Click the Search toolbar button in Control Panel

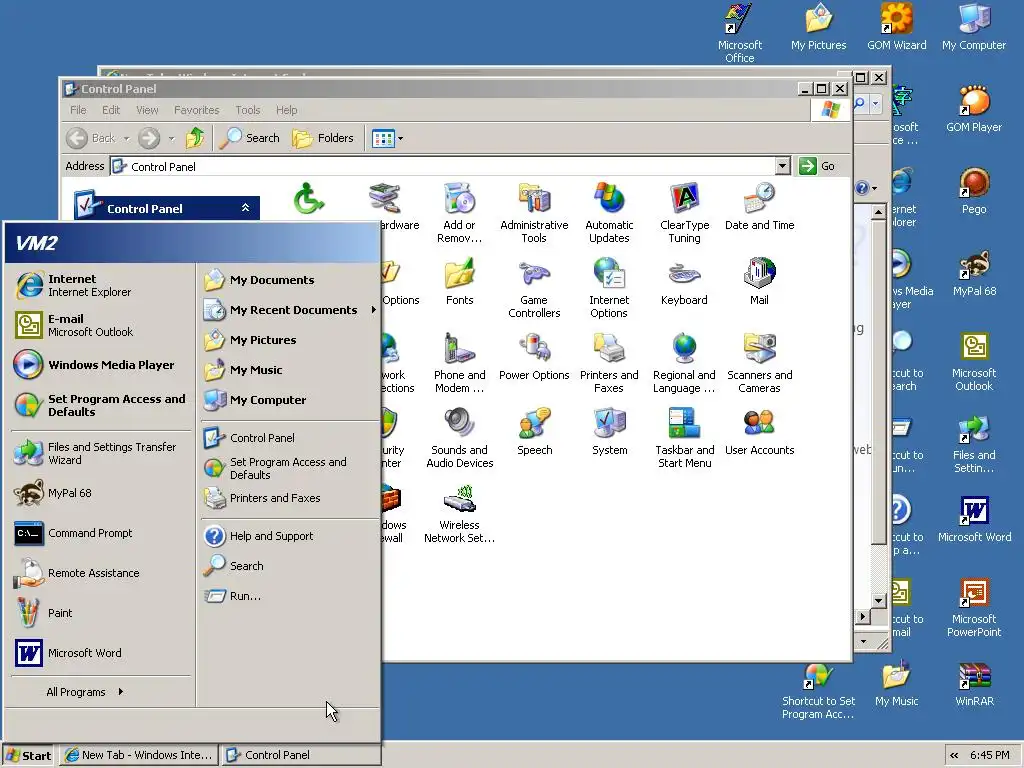pyautogui.click(x=249, y=138)
